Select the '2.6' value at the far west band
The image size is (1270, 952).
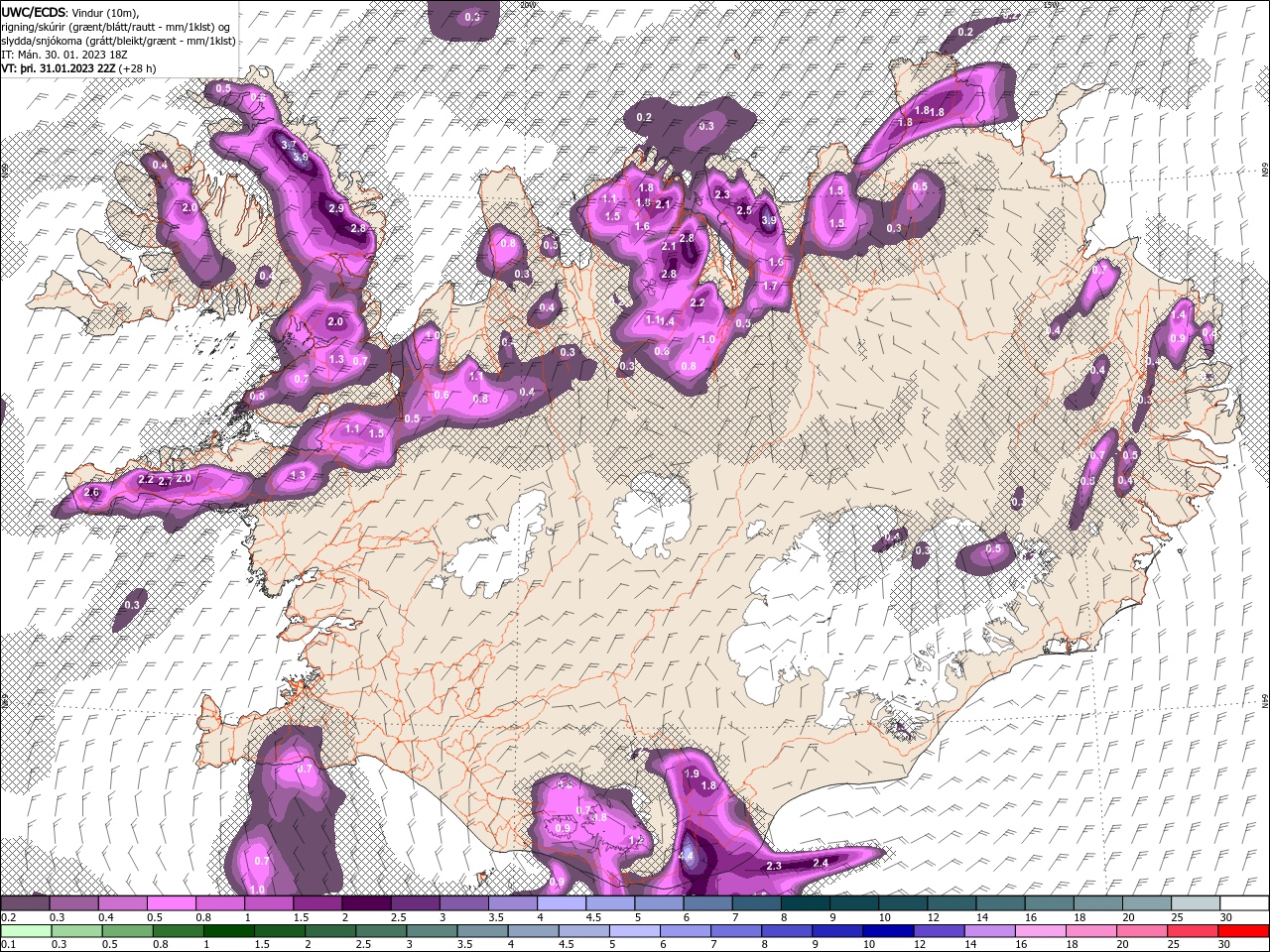[x=92, y=493]
